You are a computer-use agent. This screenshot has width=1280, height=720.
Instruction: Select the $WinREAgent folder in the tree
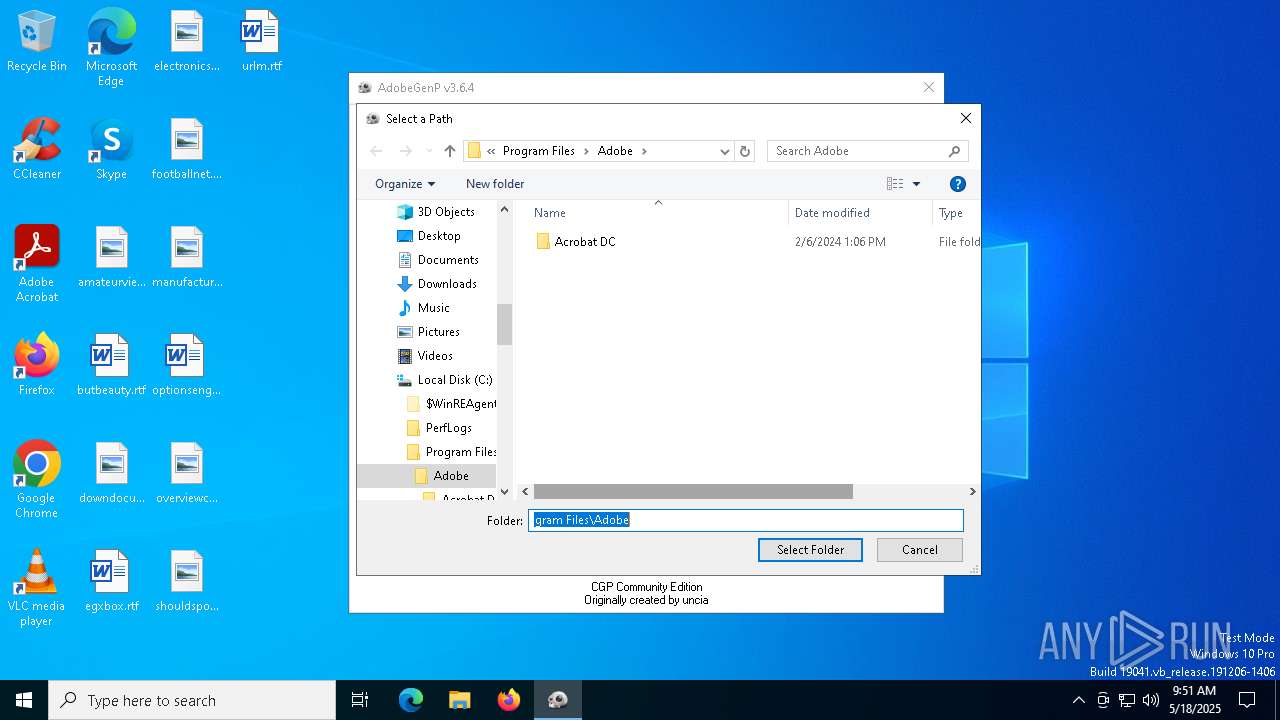pyautogui.click(x=451, y=404)
